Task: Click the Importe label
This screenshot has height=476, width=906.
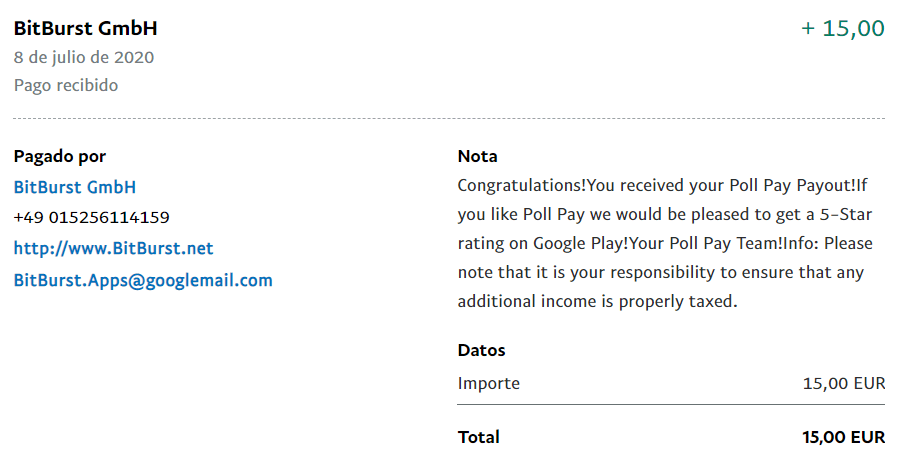Action: pyautogui.click(x=488, y=383)
